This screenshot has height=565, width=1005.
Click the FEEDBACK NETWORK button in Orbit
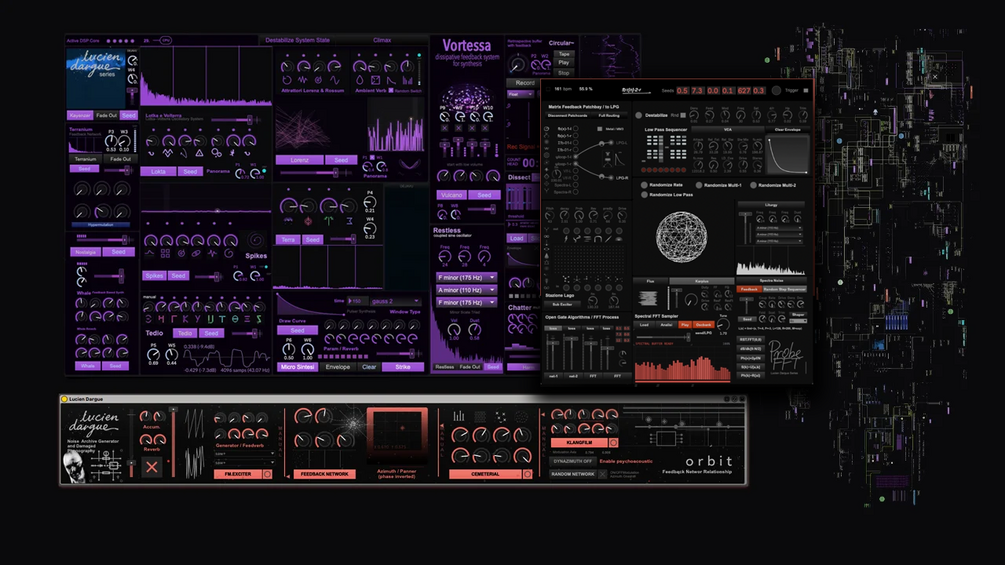click(x=324, y=474)
